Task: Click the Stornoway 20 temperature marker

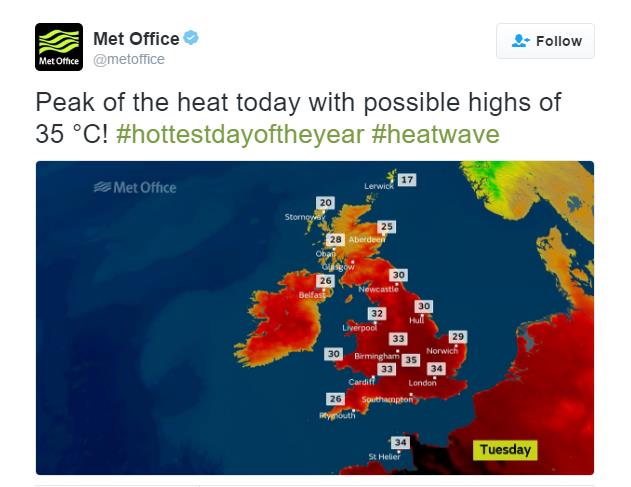Action: coord(324,203)
